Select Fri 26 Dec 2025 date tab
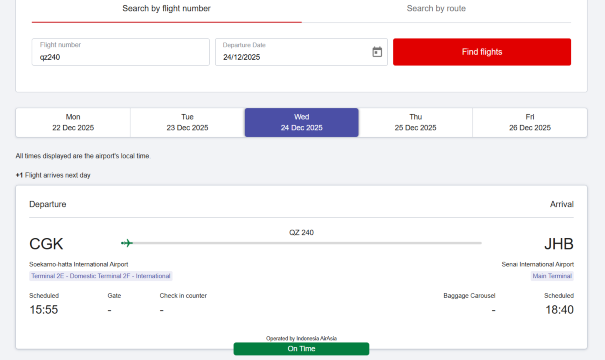Viewport: 605px width, 360px height. point(530,122)
